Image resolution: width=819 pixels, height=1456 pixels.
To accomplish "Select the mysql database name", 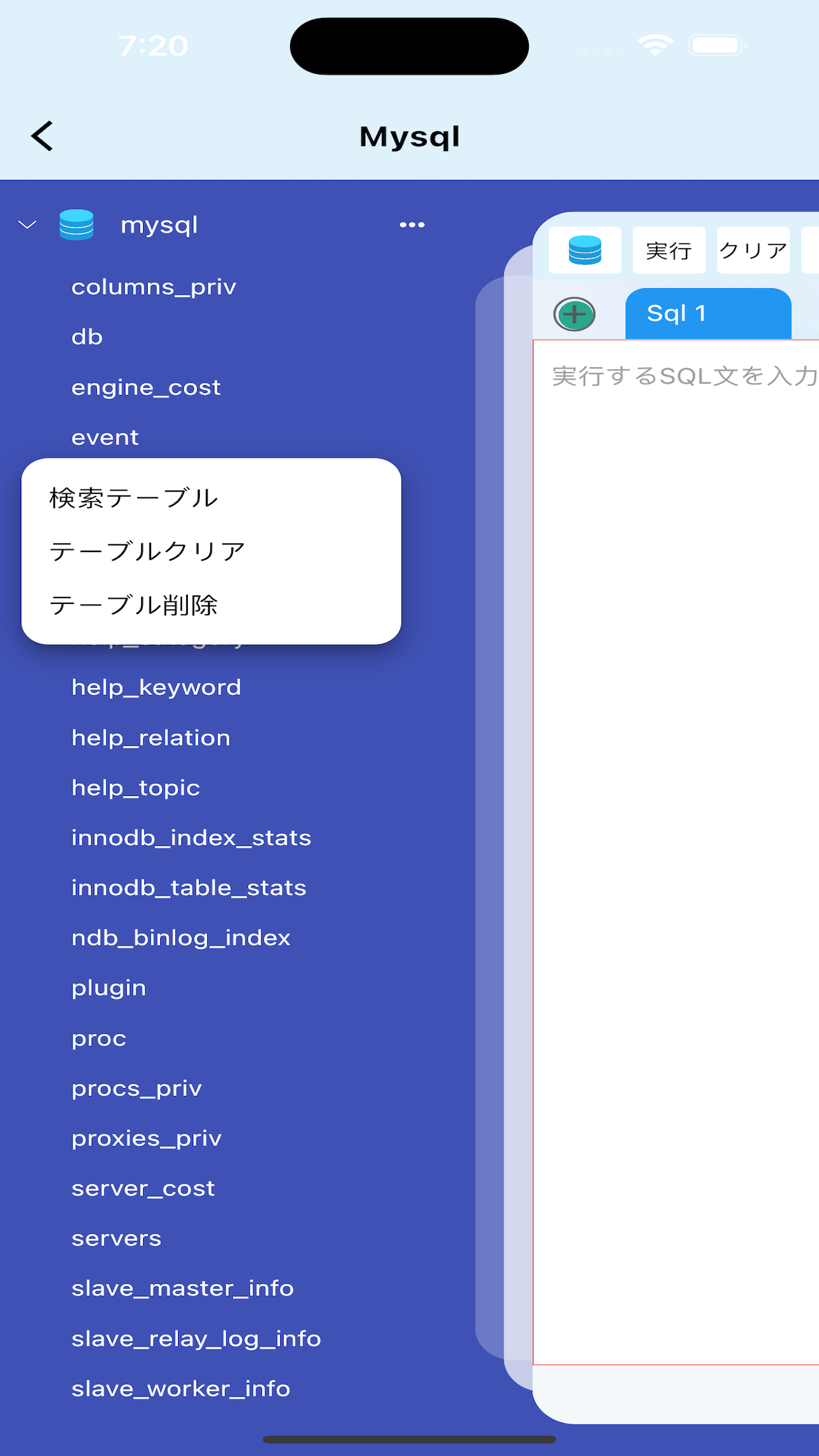I will coord(160,226).
